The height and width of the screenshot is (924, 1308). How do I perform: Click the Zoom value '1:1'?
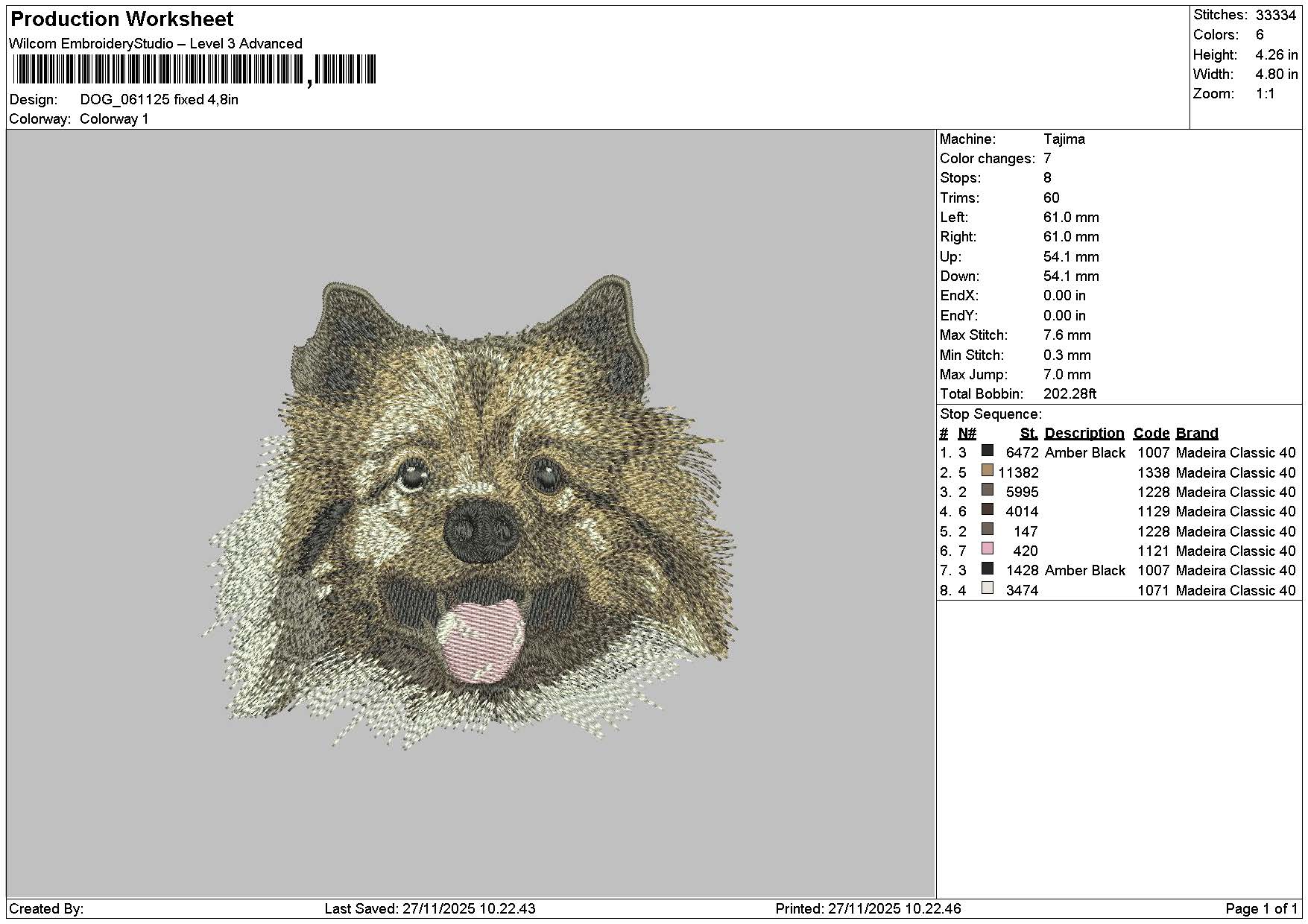coord(1266,94)
